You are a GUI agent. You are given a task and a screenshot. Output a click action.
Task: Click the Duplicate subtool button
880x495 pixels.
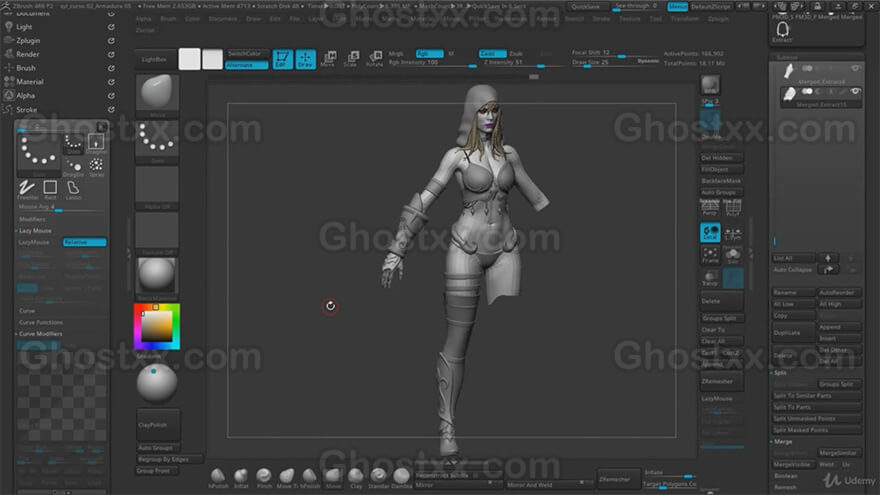pyautogui.click(x=793, y=332)
